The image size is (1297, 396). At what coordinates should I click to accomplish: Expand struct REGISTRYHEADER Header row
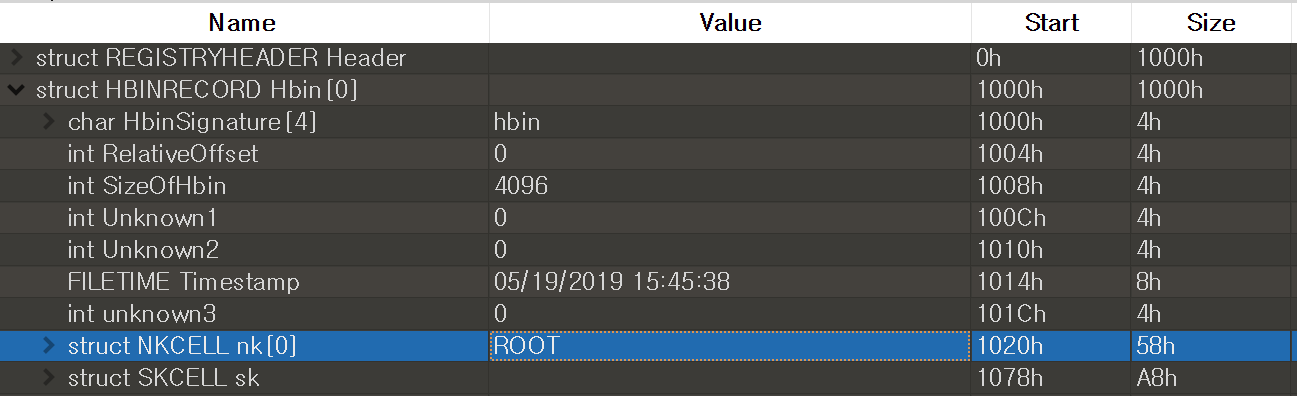(16, 58)
